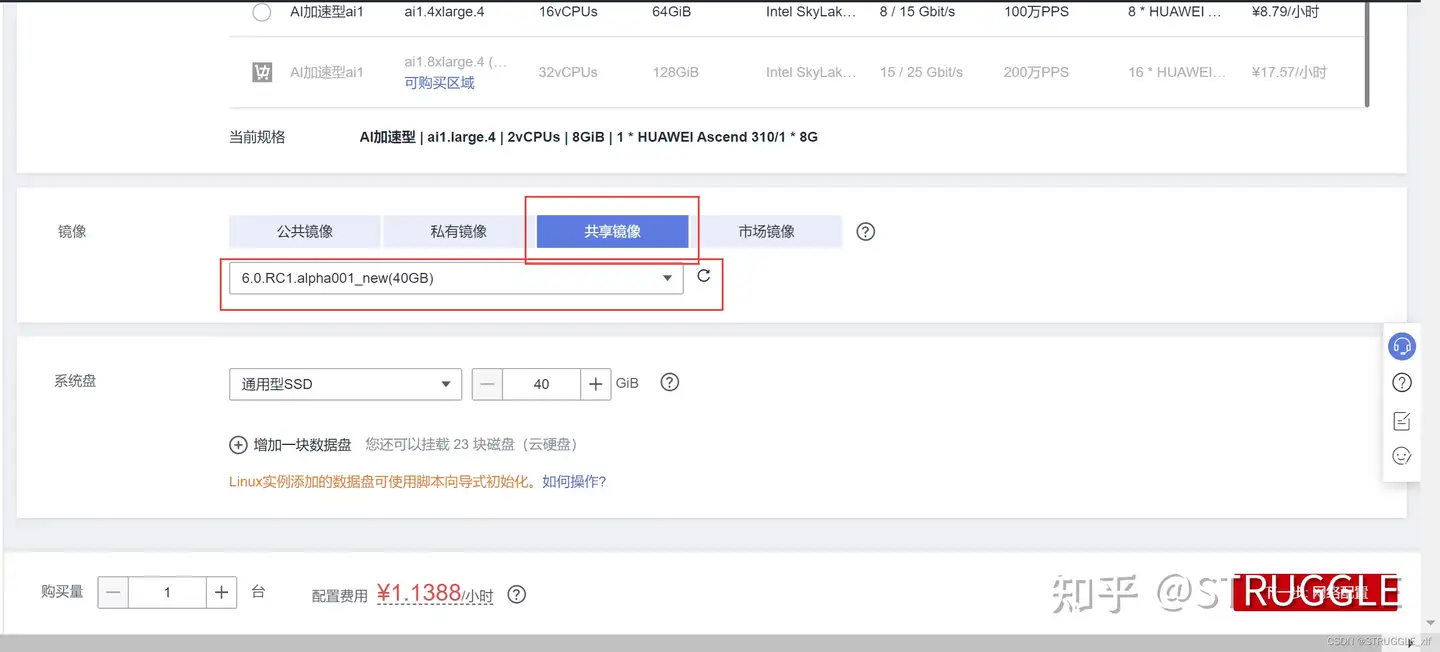Switch to 市场镜像 tab

pyautogui.click(x=767, y=231)
